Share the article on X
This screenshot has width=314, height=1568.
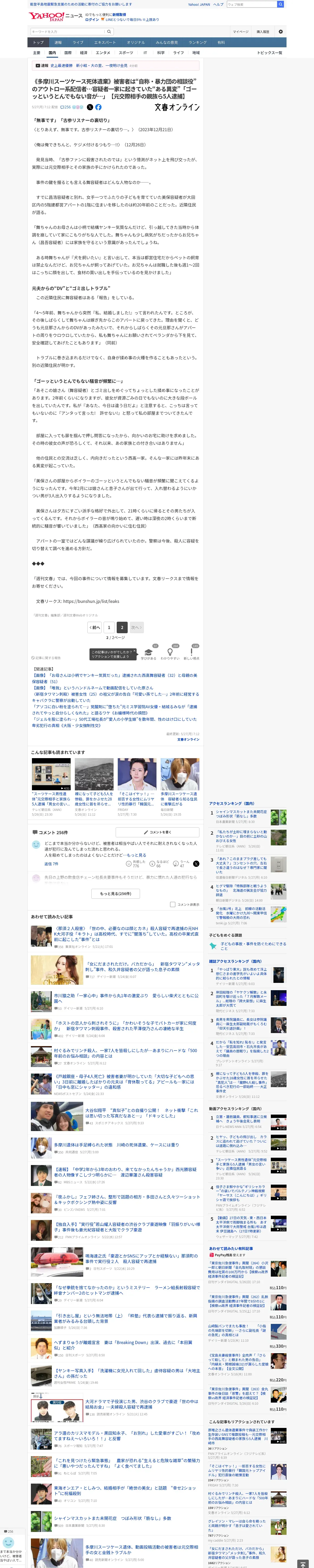90,107
